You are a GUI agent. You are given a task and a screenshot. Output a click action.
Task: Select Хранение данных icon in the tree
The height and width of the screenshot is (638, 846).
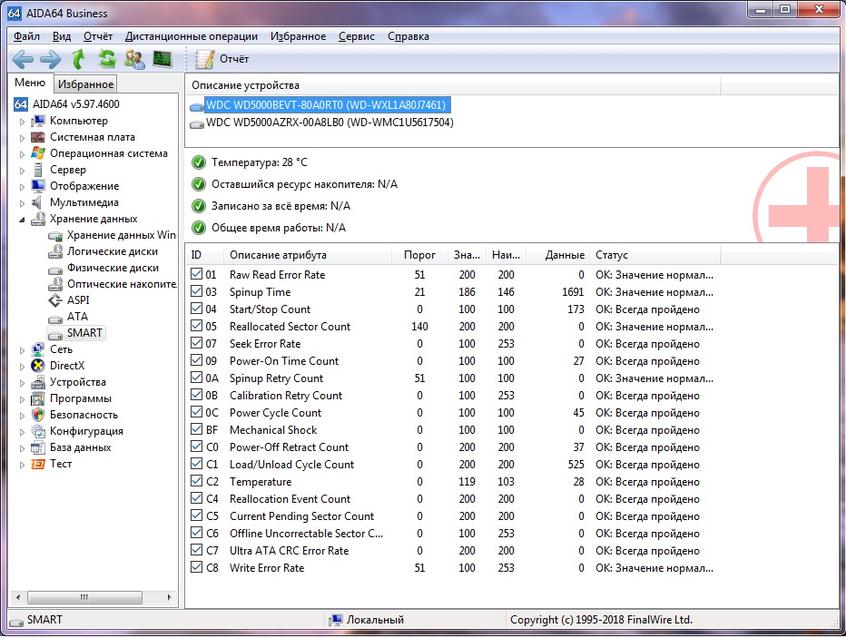tap(38, 219)
